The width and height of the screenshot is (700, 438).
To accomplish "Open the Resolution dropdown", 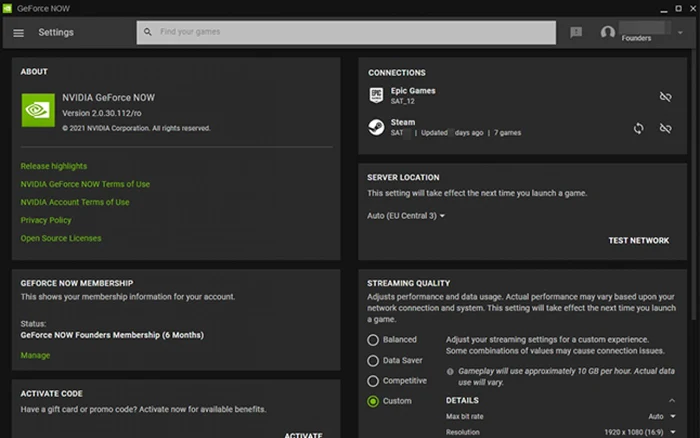I will (x=640, y=432).
